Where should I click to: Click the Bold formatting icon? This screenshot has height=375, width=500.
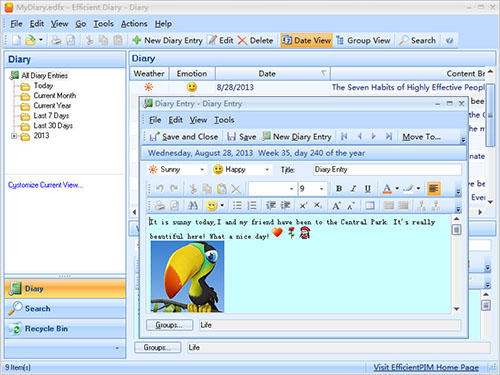click(x=339, y=189)
